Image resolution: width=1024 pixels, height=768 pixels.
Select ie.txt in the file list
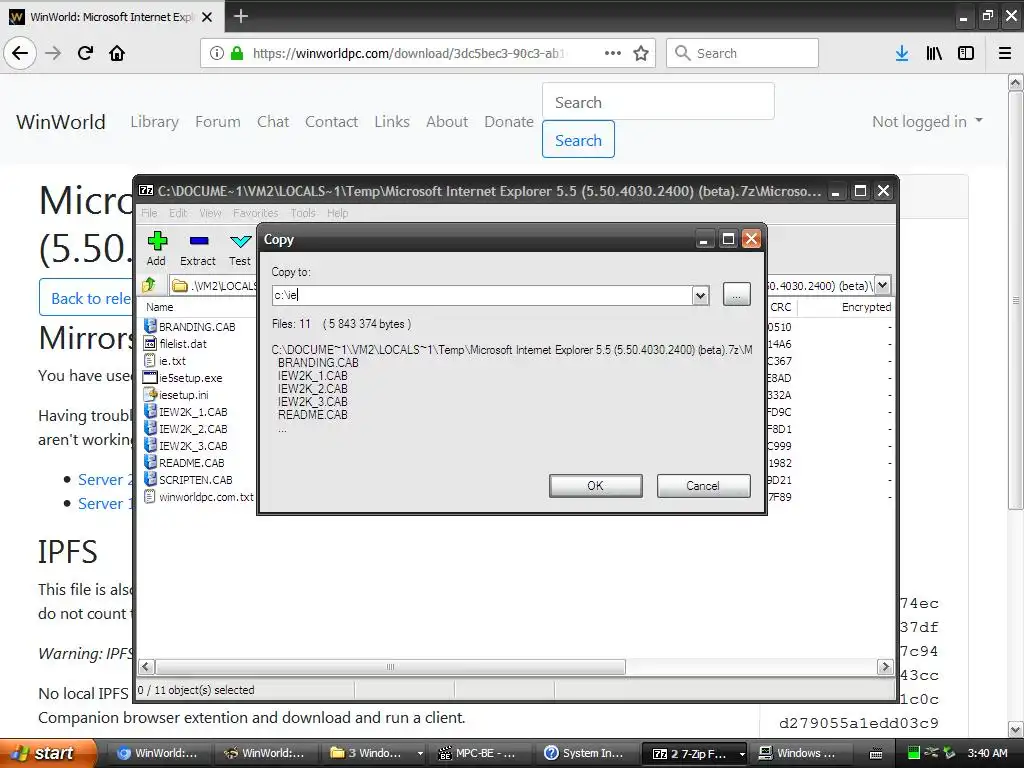172,360
